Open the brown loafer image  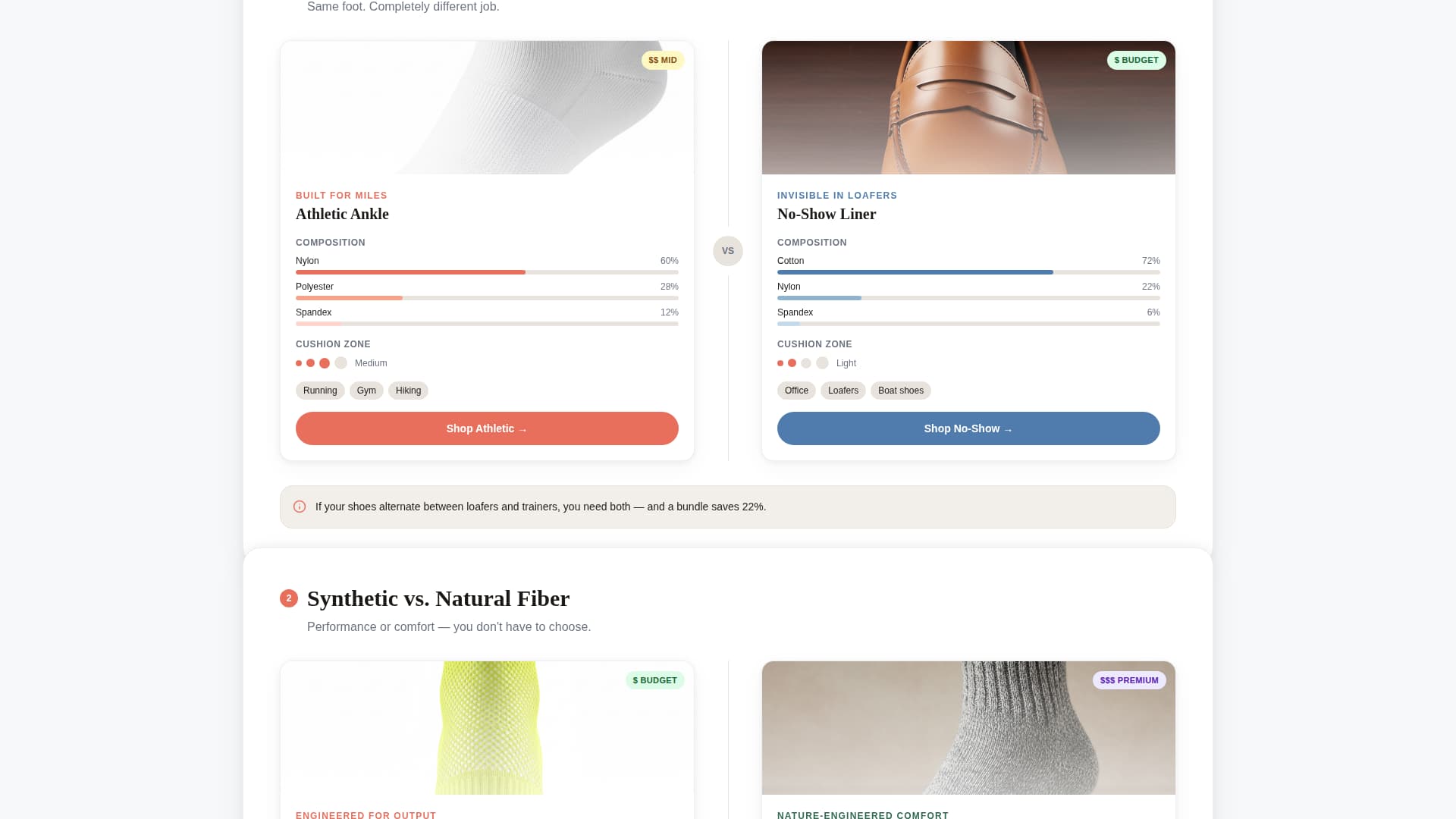[x=968, y=108]
